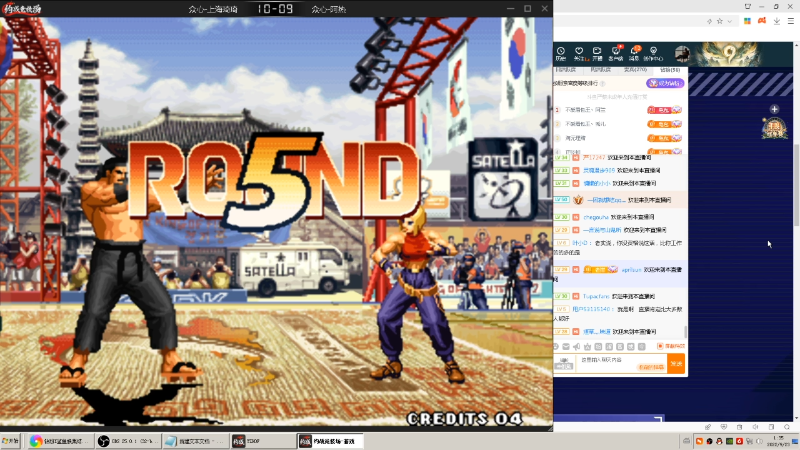The height and width of the screenshot is (450, 800).
Task: Open the text document taskbar item
Action: click(196, 441)
